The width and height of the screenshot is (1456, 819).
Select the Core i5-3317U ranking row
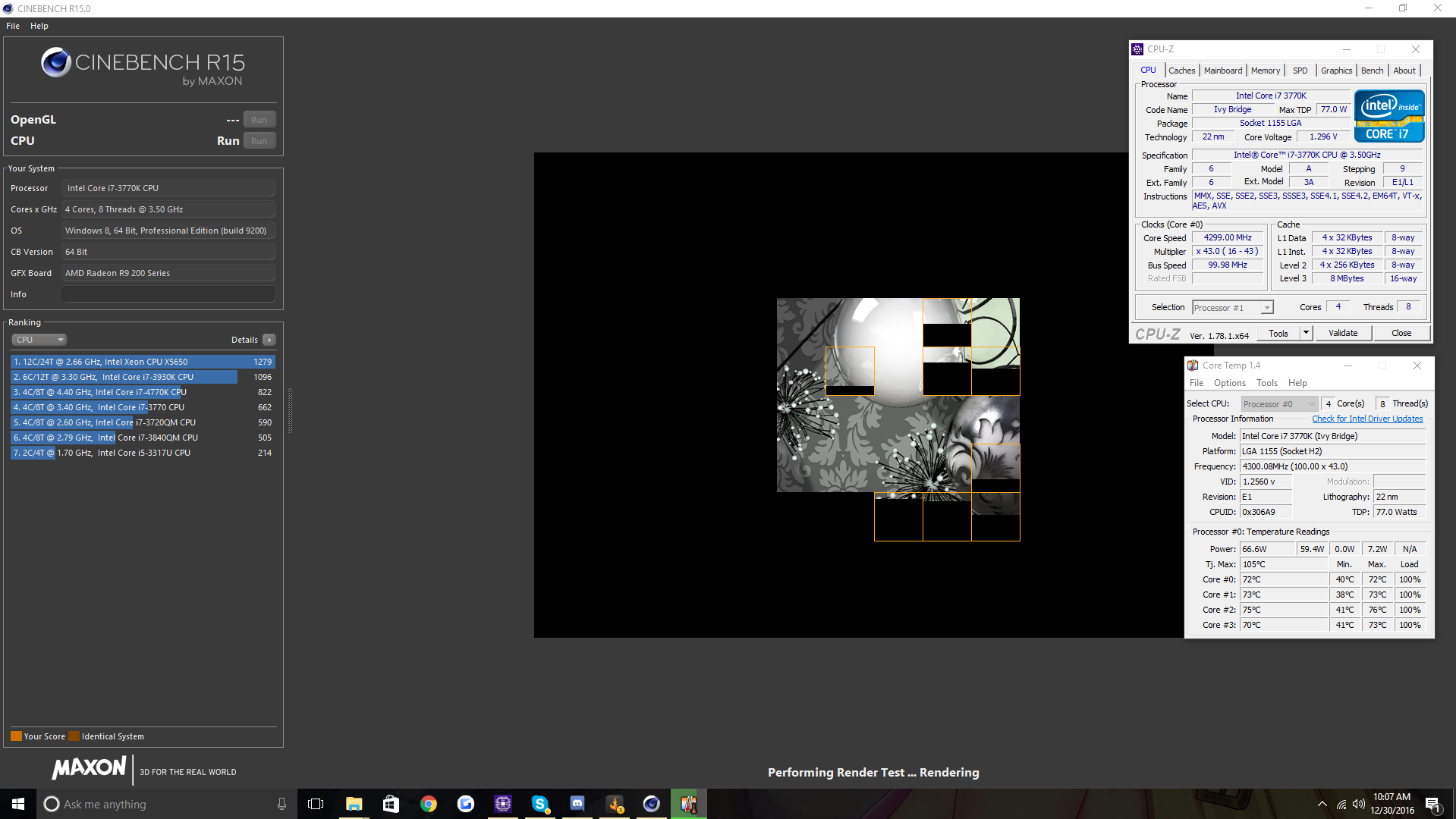click(143, 453)
